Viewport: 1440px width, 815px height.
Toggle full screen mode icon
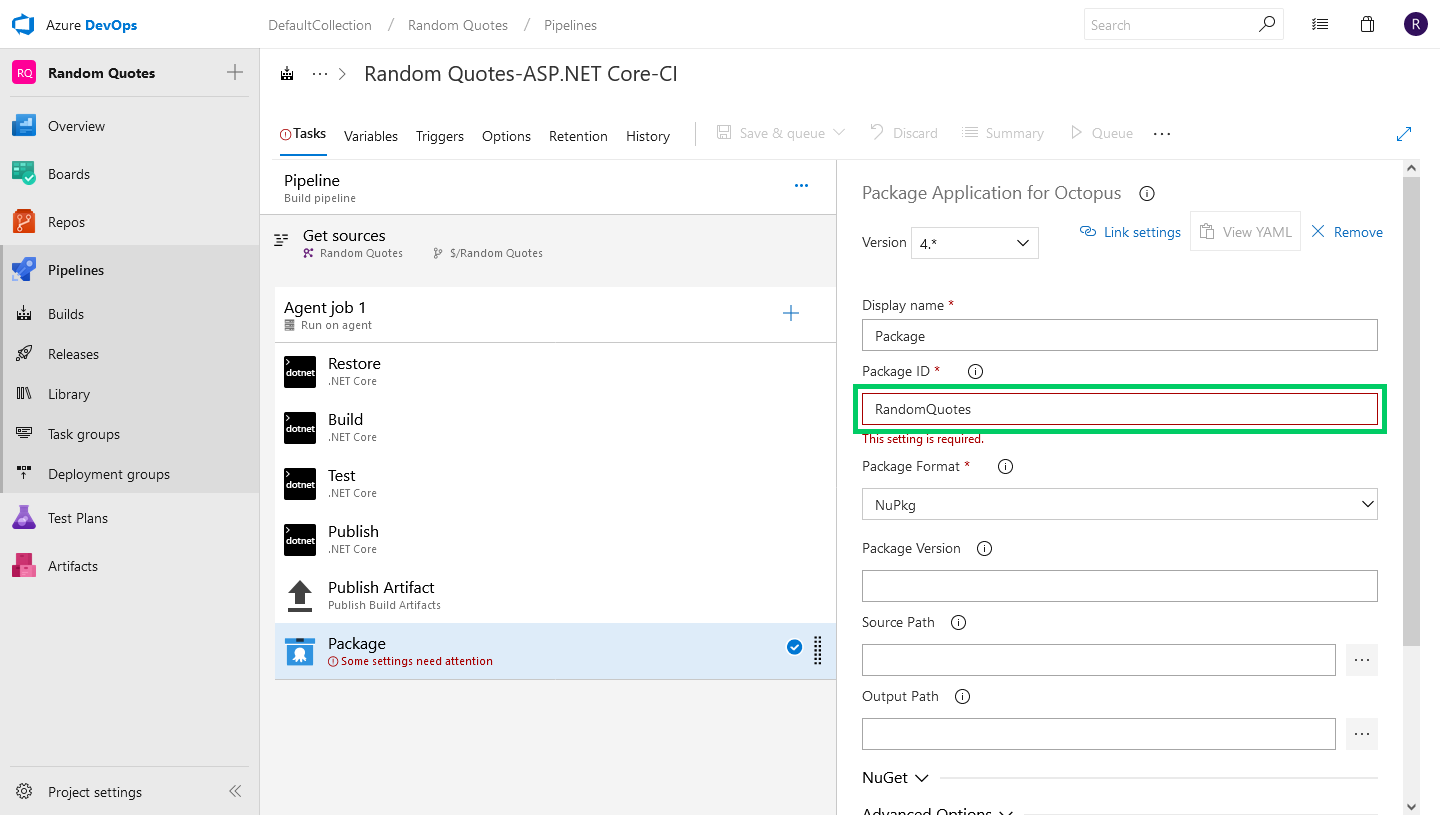click(1404, 133)
